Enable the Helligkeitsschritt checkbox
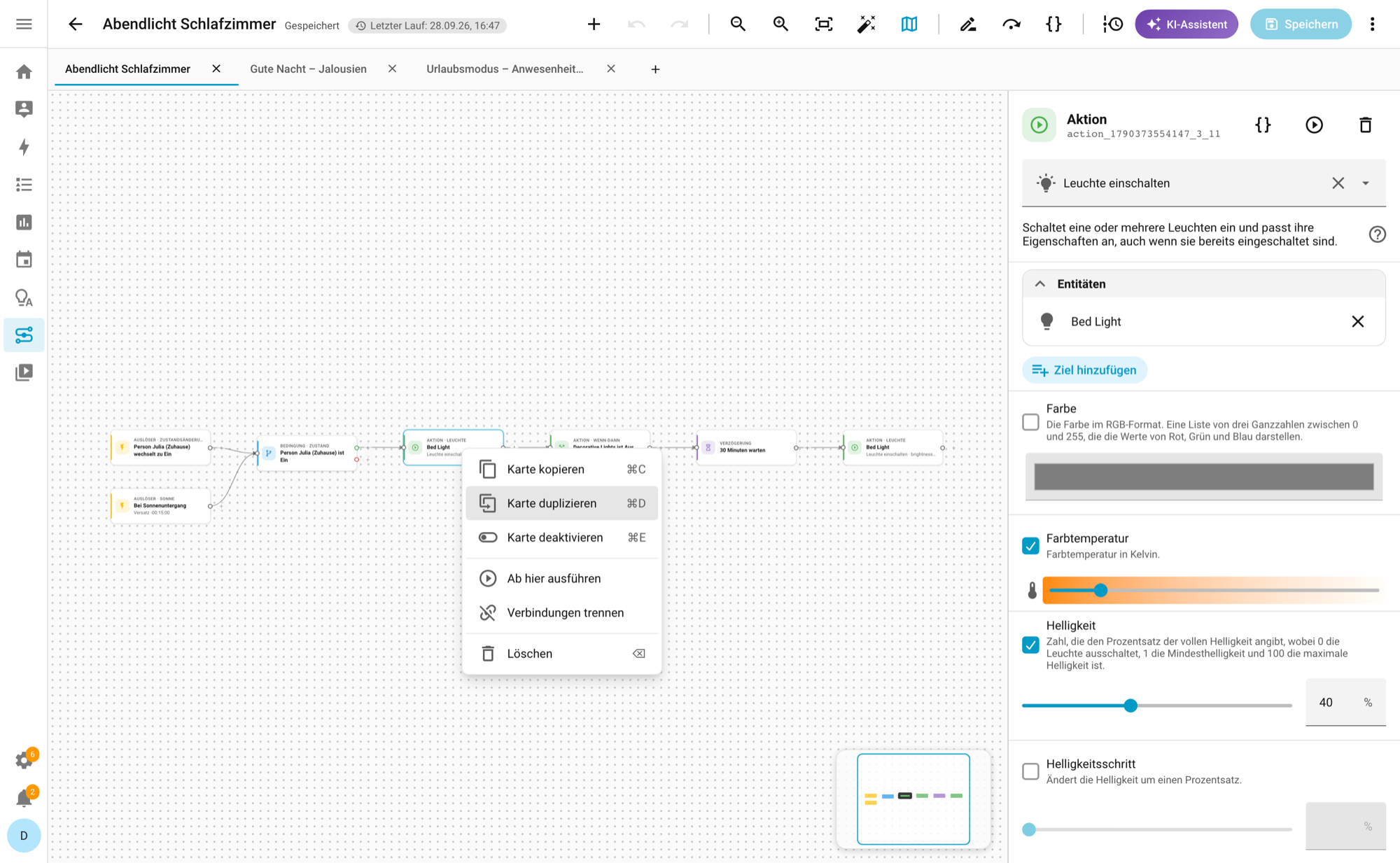This screenshot has height=863, width=1400. tap(1030, 771)
